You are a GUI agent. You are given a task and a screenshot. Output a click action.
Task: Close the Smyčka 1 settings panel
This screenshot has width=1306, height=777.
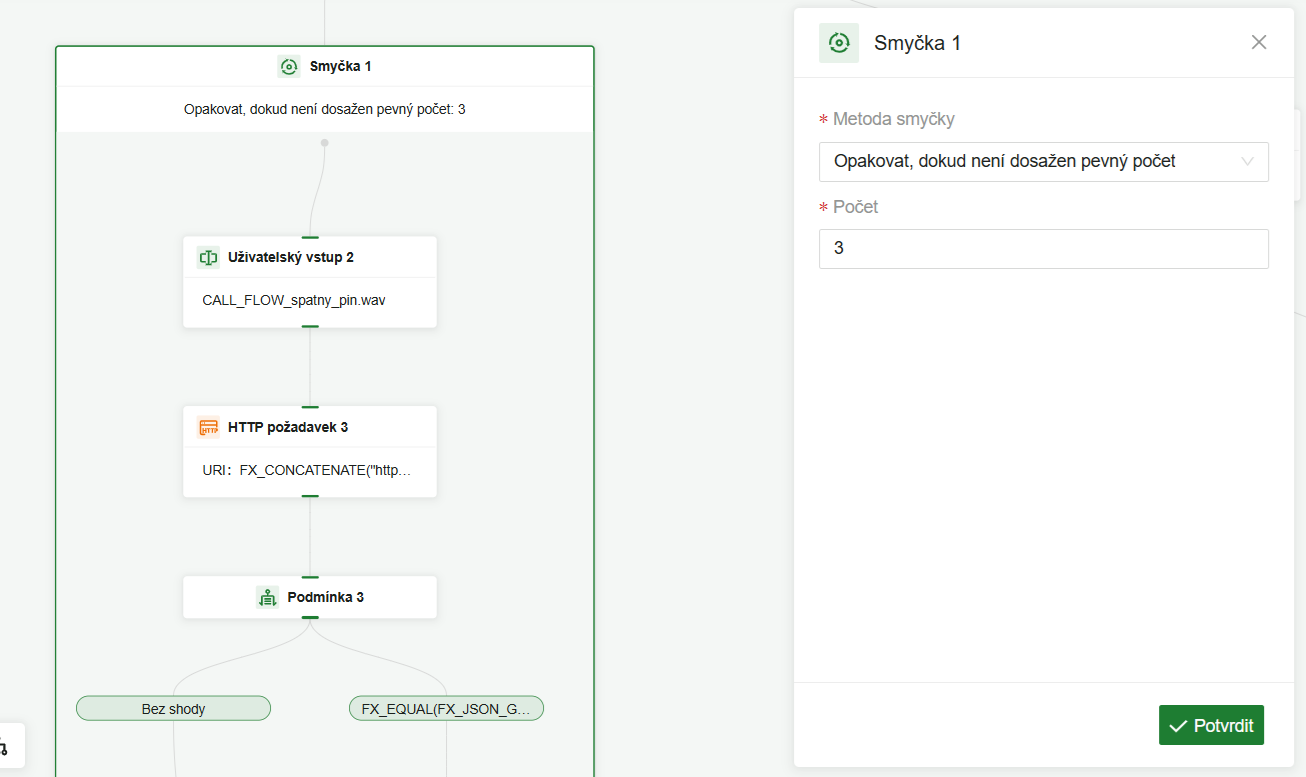click(x=1259, y=42)
